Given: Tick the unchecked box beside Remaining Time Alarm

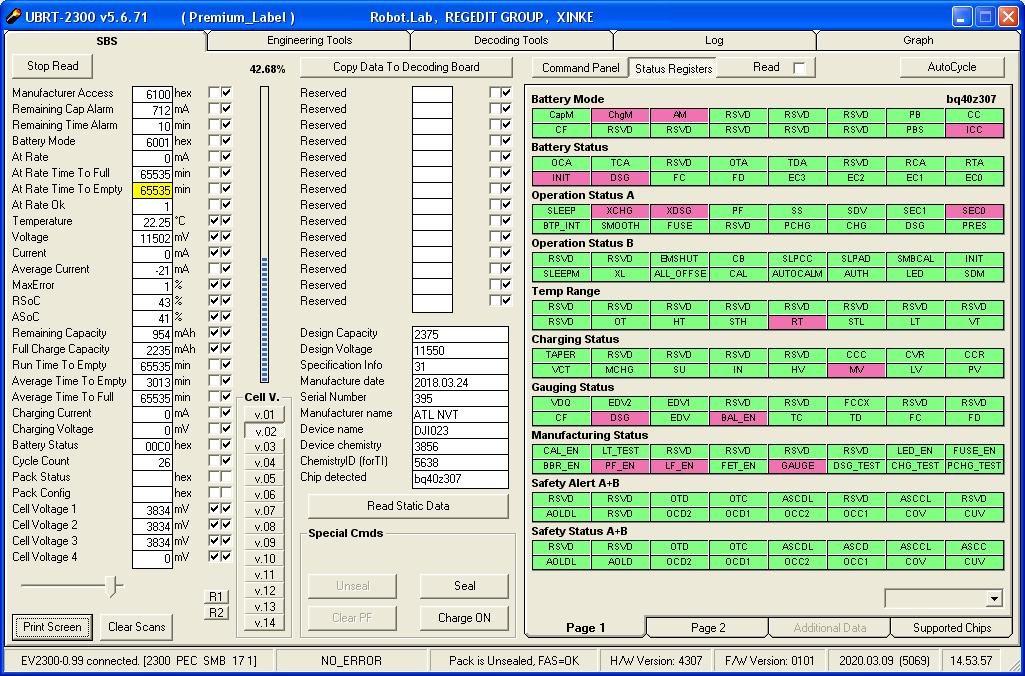Looking at the screenshot, I should click(214, 125).
